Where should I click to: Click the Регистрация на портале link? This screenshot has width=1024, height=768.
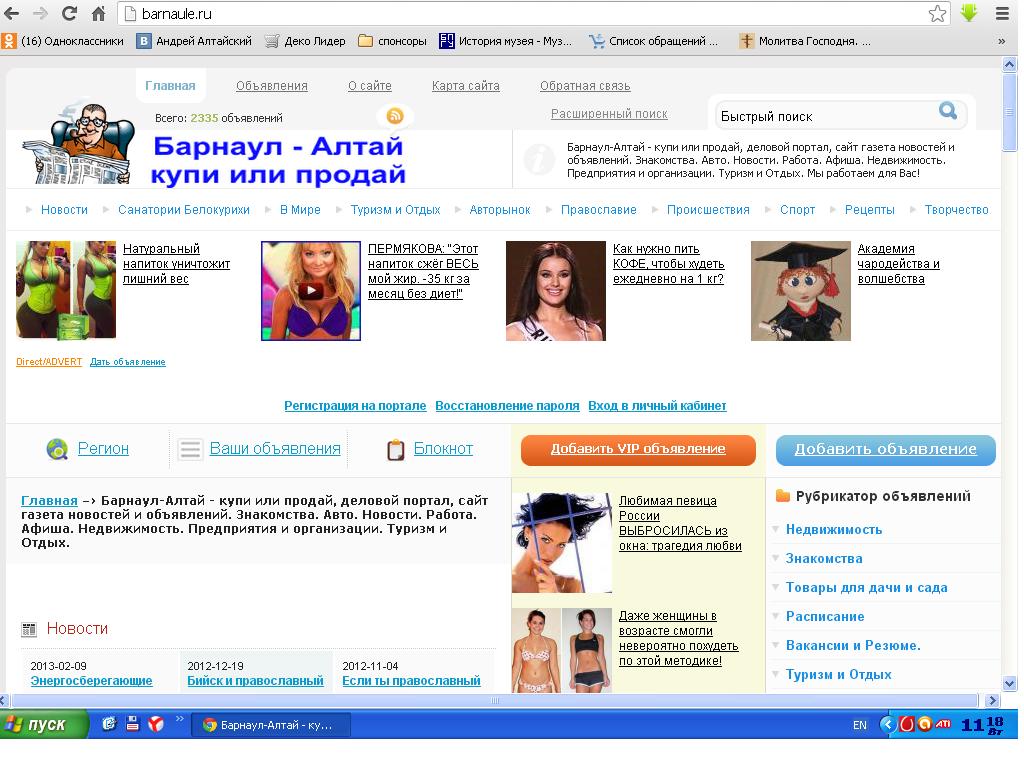355,406
